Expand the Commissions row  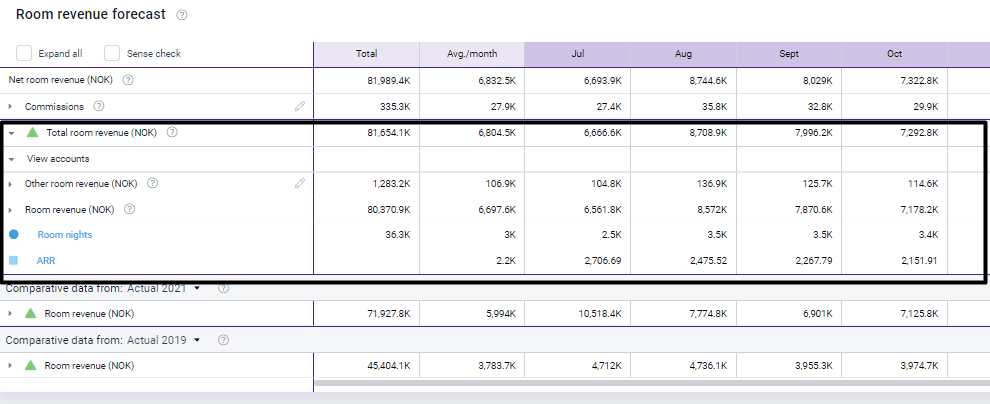pyautogui.click(x=10, y=106)
